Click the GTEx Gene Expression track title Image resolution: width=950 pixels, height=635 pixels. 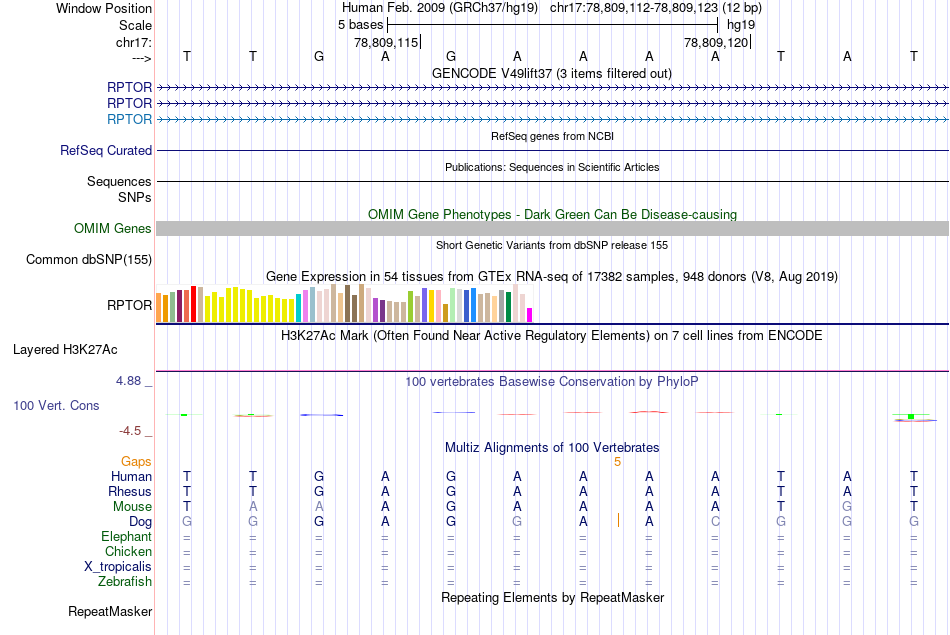click(x=551, y=277)
